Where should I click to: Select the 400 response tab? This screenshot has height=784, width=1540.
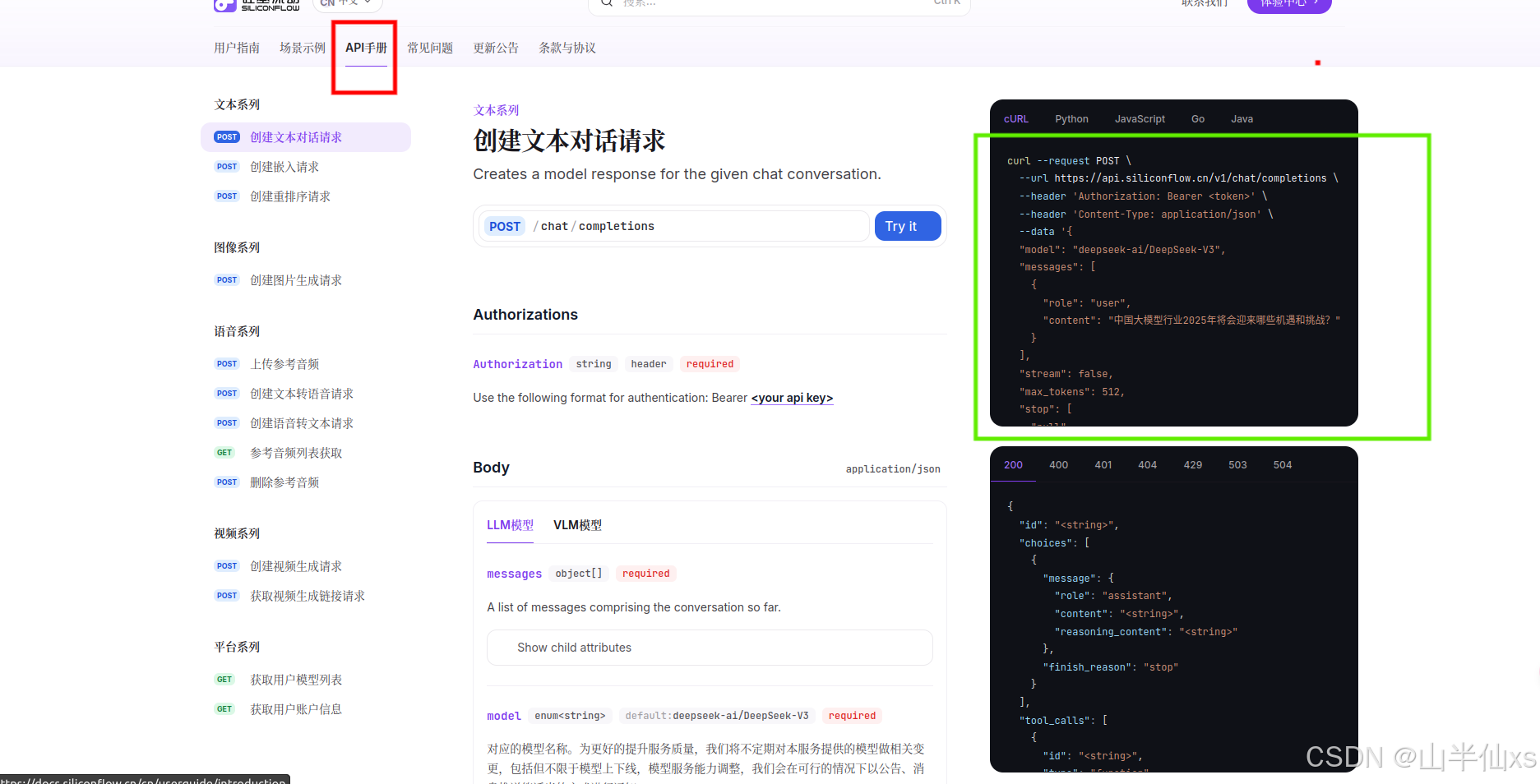pyautogui.click(x=1058, y=465)
